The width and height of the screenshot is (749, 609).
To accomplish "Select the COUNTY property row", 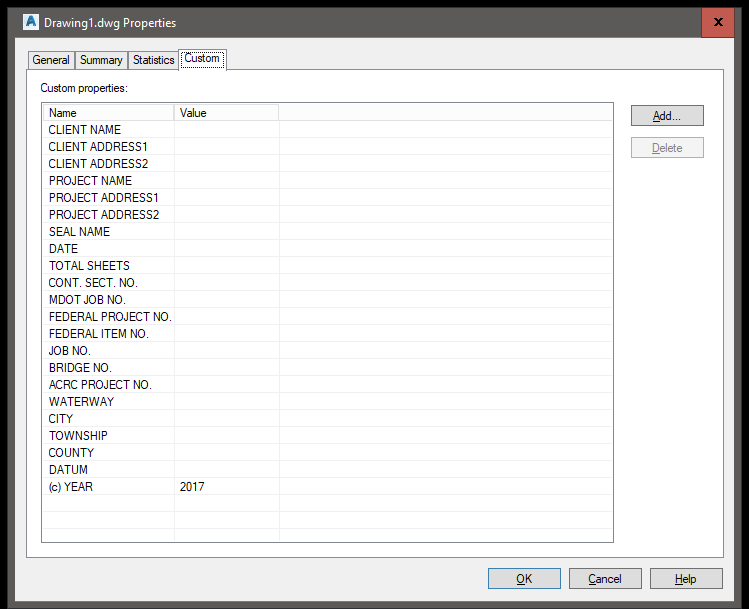I will click(327, 453).
